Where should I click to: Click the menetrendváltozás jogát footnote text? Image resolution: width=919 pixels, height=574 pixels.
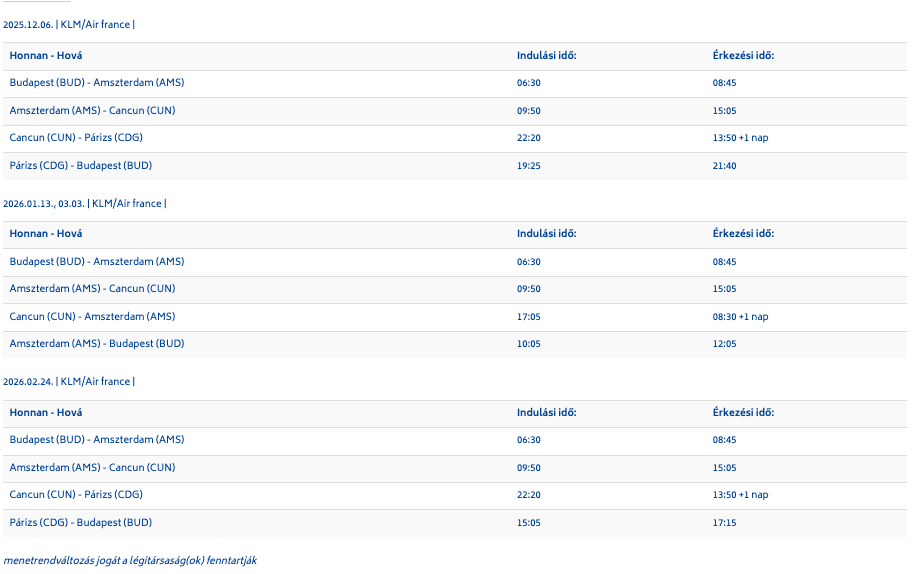[130, 561]
